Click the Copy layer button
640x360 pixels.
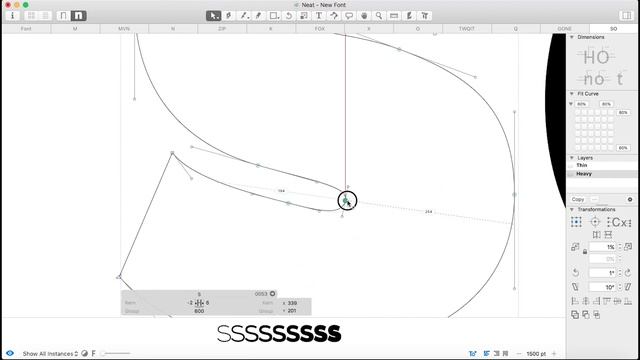(x=578, y=200)
